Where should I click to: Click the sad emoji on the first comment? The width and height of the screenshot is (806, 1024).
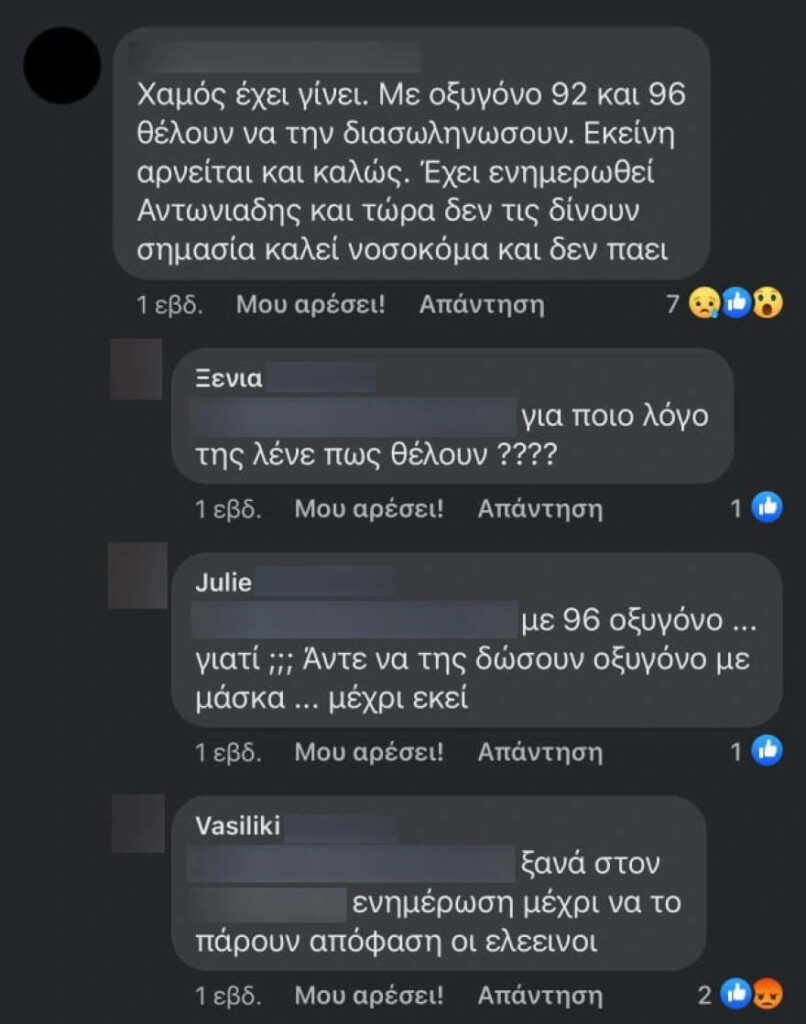click(705, 304)
